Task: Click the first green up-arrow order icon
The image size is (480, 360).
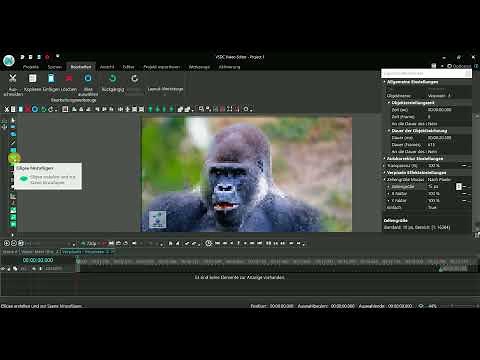Action: (x=150, y=109)
